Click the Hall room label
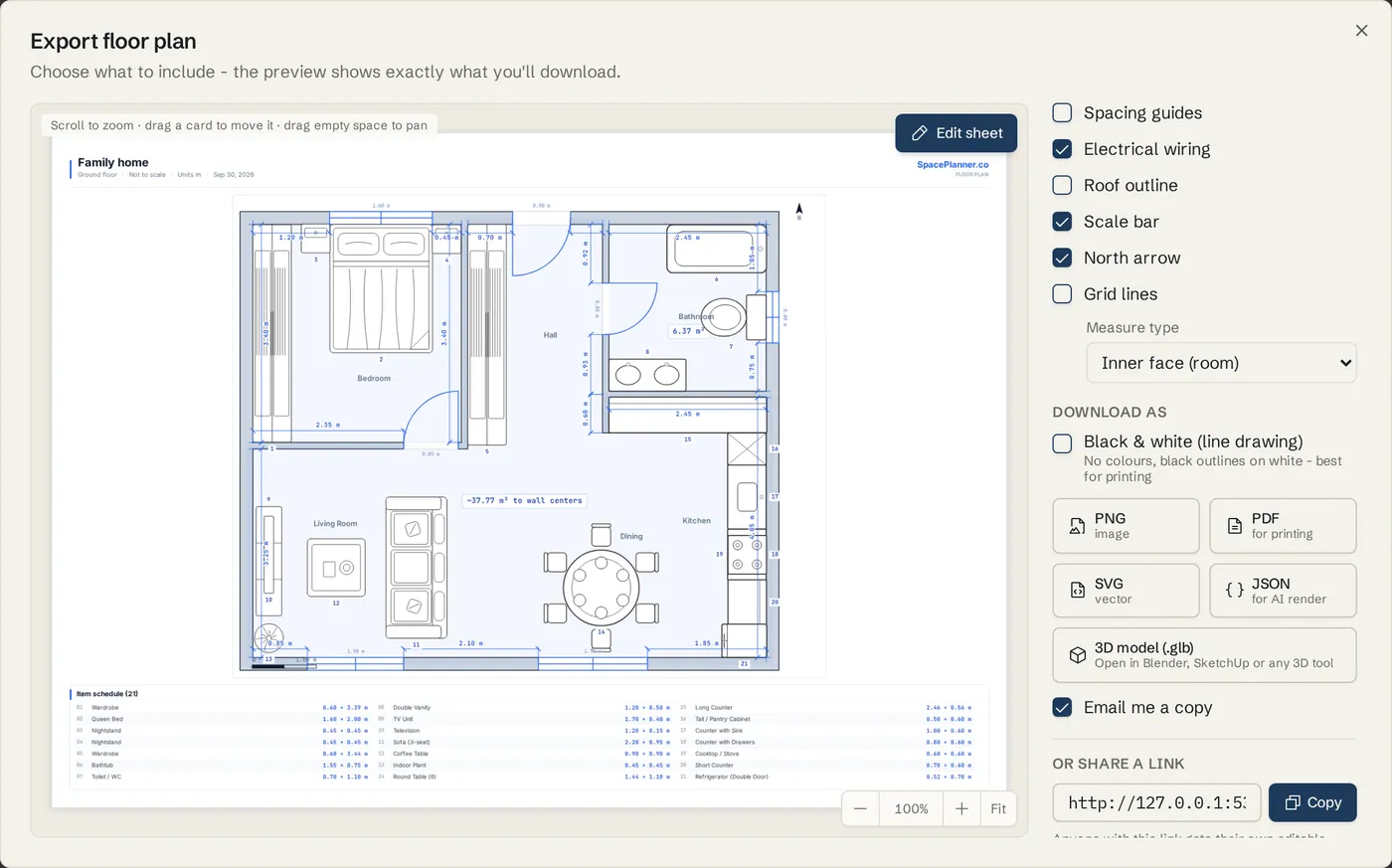The height and width of the screenshot is (868, 1392). click(x=550, y=335)
